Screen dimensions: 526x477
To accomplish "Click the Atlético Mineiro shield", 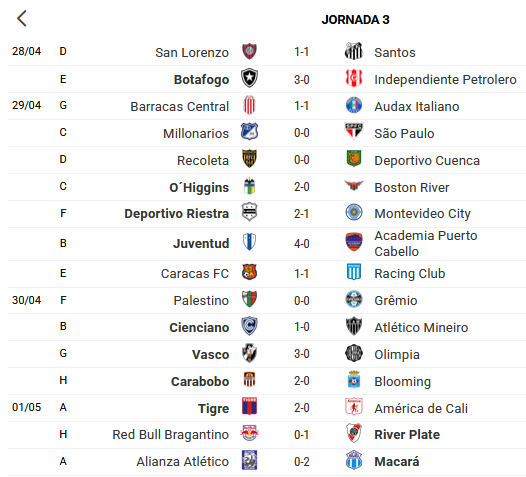I will coord(354,326).
